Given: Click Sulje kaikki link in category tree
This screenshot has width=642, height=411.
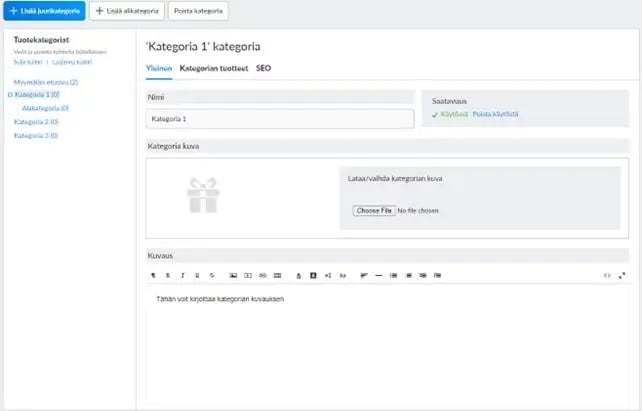Looking at the screenshot, I should coord(28,62).
